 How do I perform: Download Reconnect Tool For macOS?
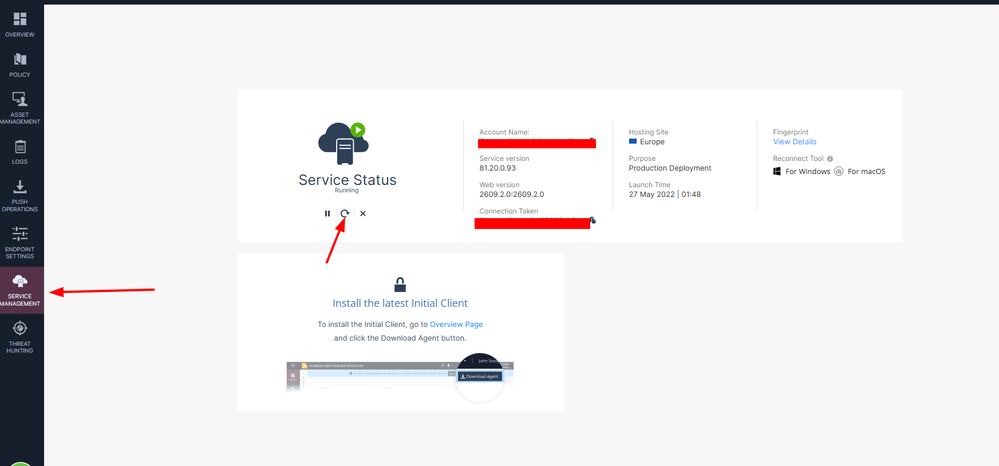866,171
